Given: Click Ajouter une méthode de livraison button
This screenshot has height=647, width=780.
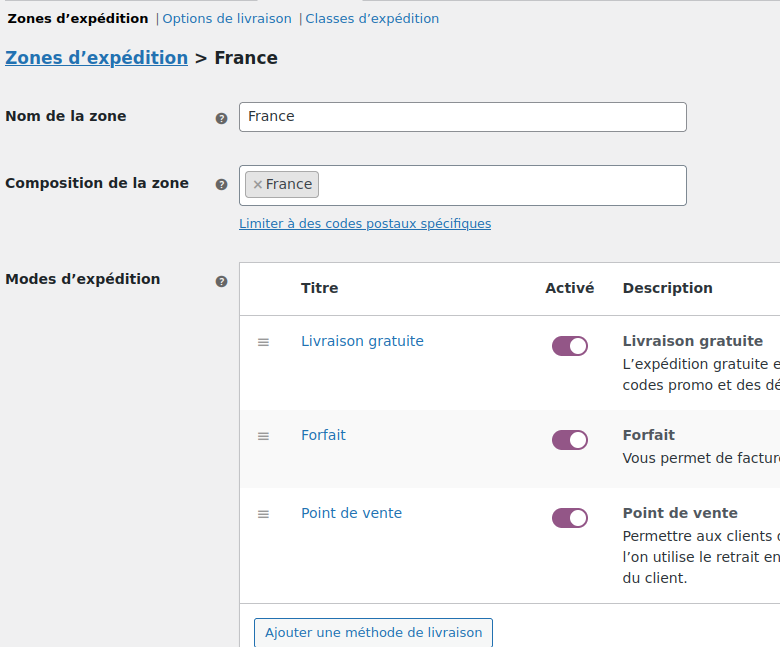Looking at the screenshot, I should click(x=373, y=633).
